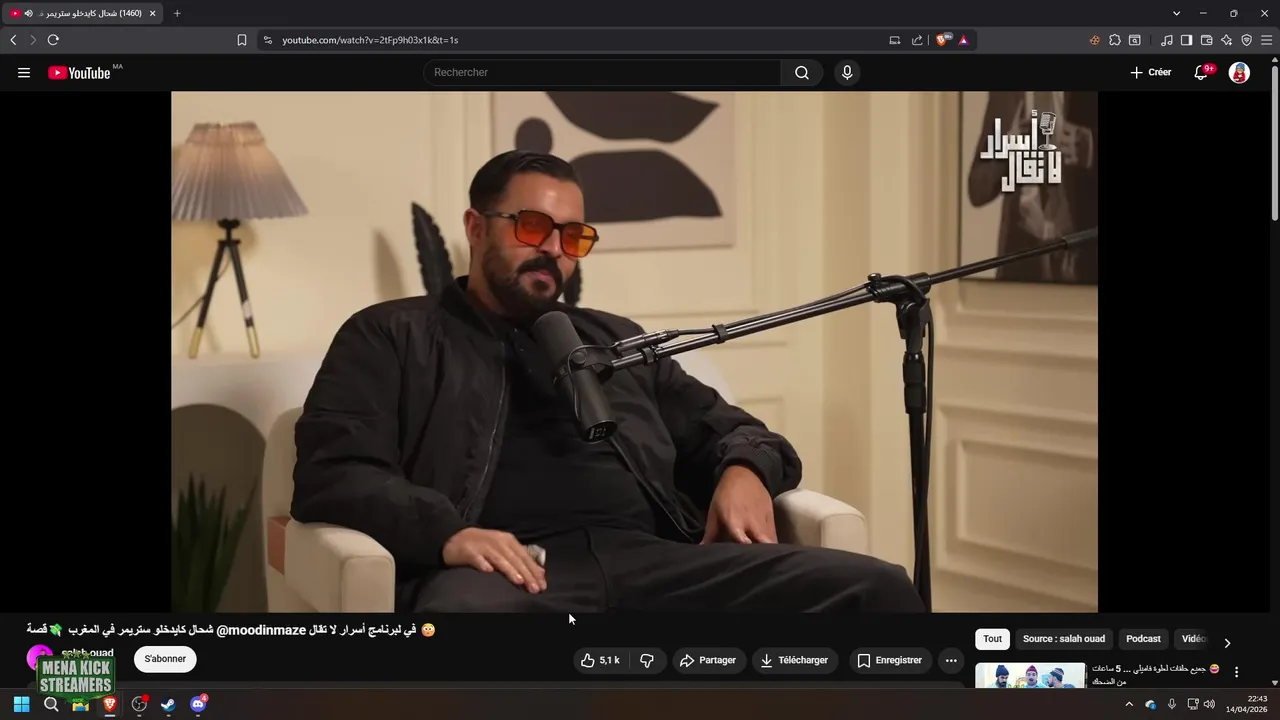Open the extensions puzzle icon
Image resolution: width=1280 pixels, height=720 pixels.
click(x=1115, y=40)
